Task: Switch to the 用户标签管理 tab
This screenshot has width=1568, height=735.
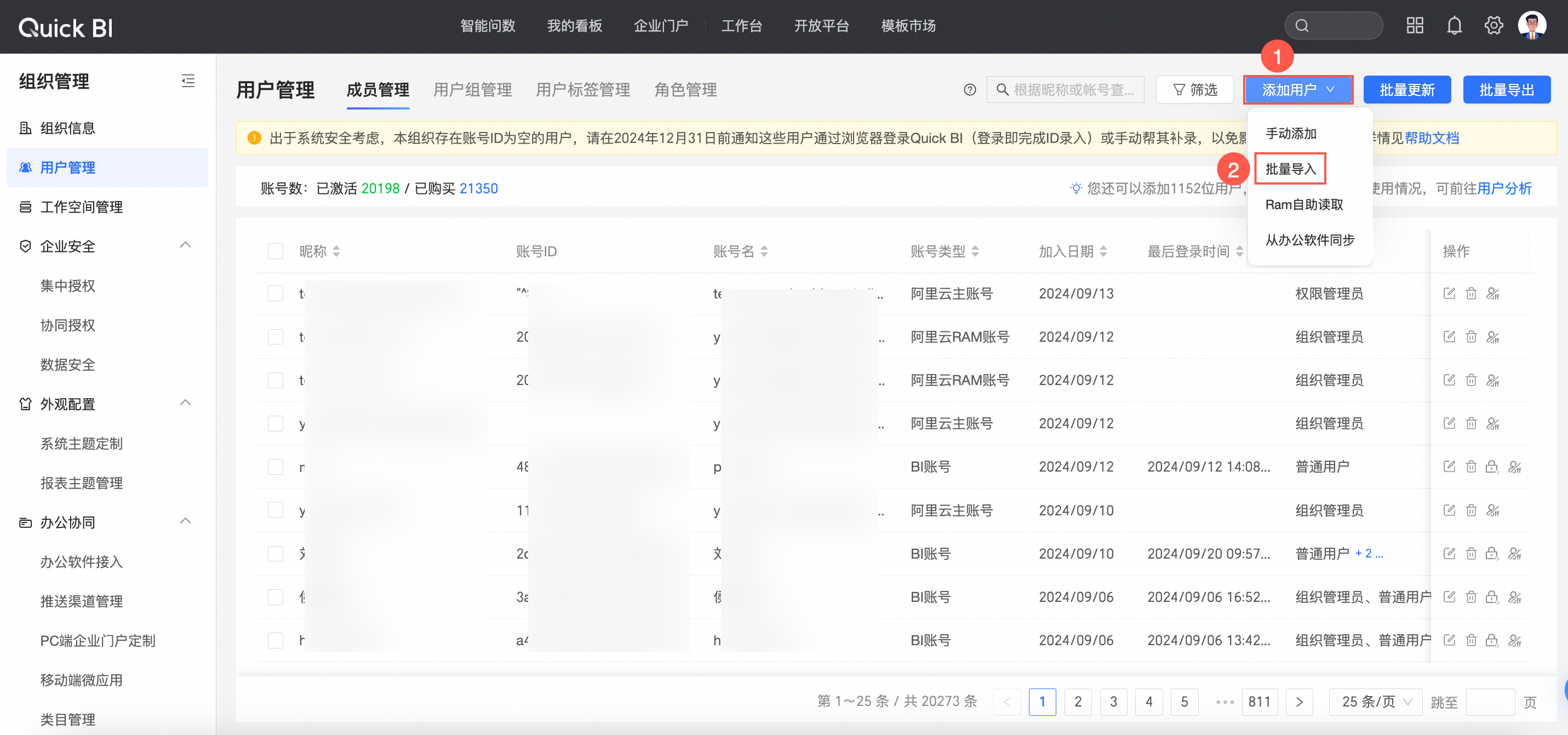Action: click(x=582, y=90)
